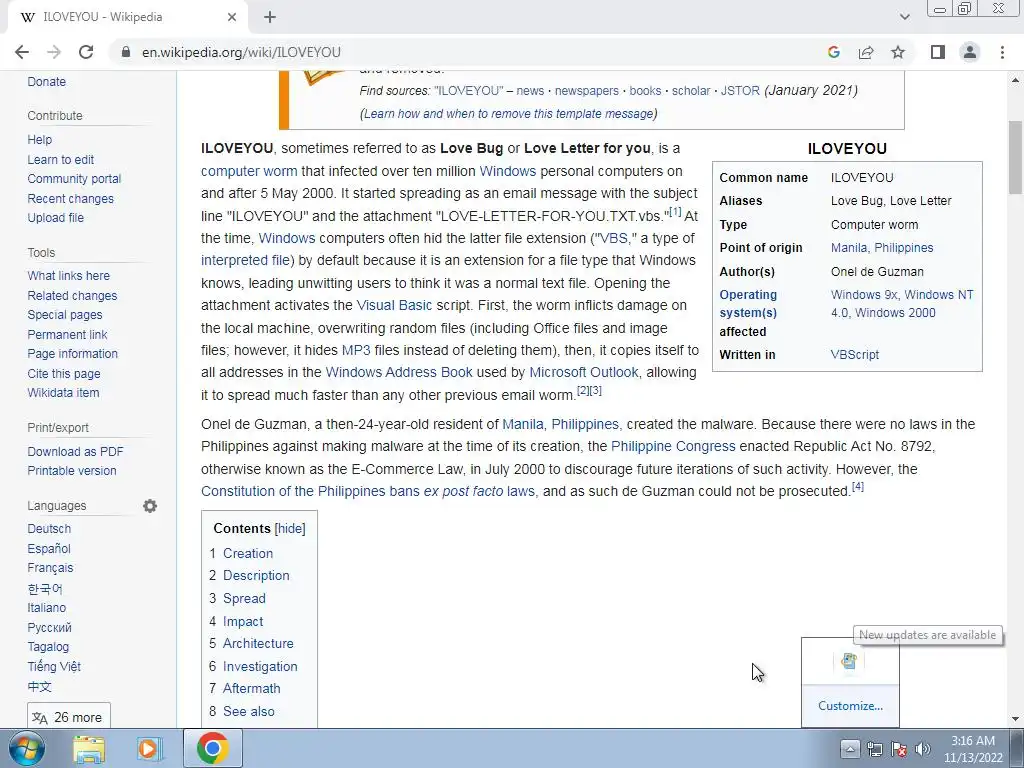The image size is (1024, 768).
Task: Jump to the Investigation section
Action: tap(260, 666)
